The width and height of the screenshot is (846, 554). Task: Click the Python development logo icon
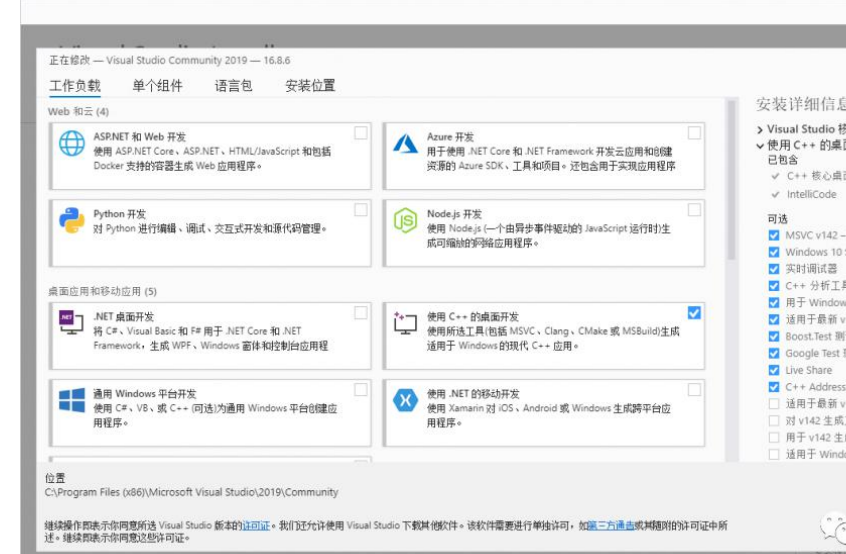(x=72, y=221)
